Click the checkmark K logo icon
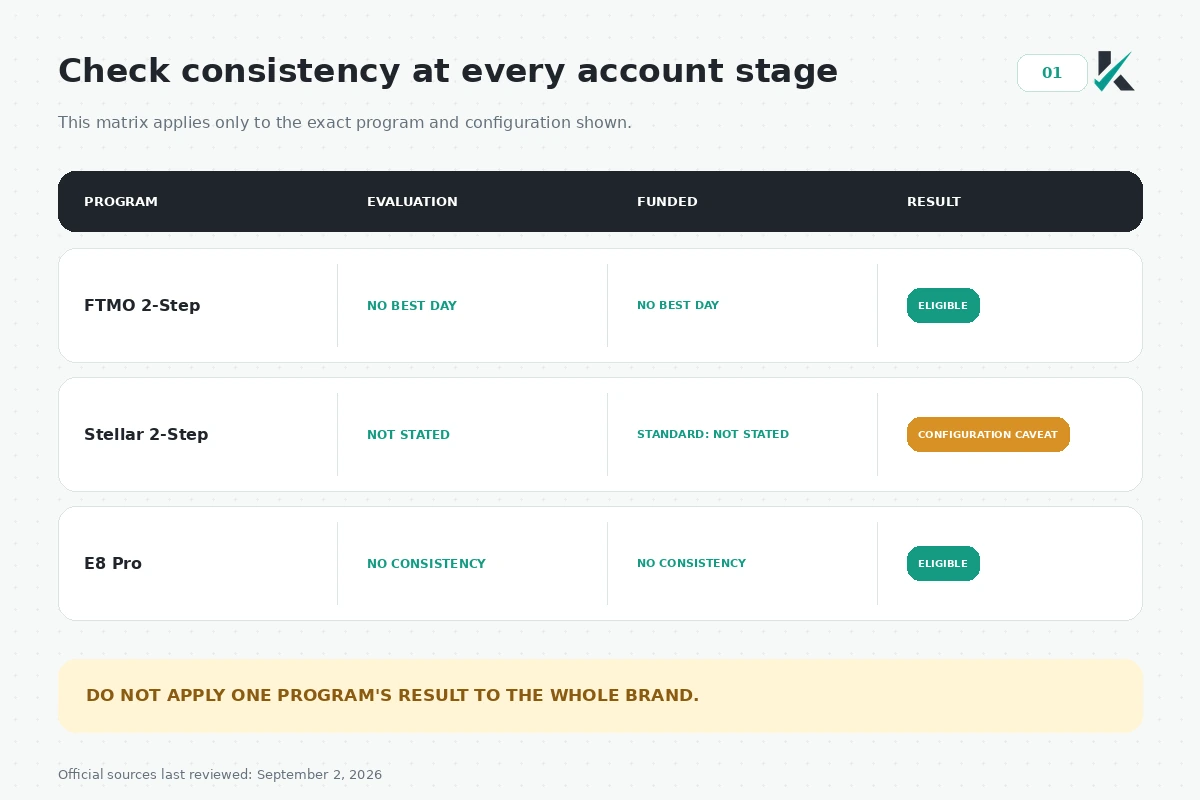This screenshot has height=800, width=1200. (1114, 71)
